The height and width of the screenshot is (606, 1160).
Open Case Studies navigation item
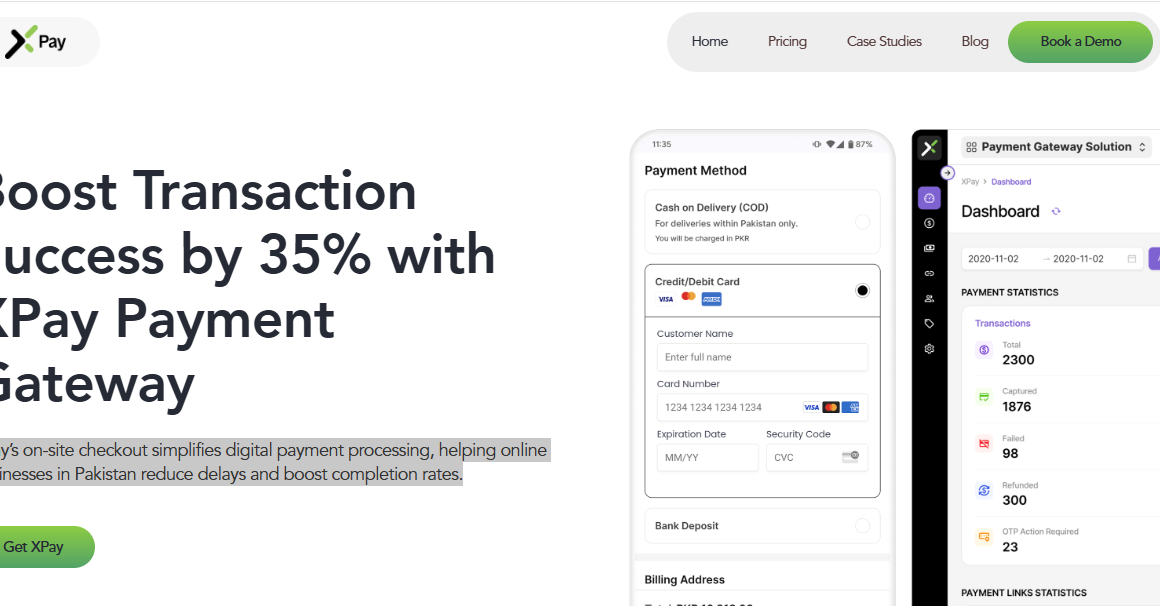[884, 41]
